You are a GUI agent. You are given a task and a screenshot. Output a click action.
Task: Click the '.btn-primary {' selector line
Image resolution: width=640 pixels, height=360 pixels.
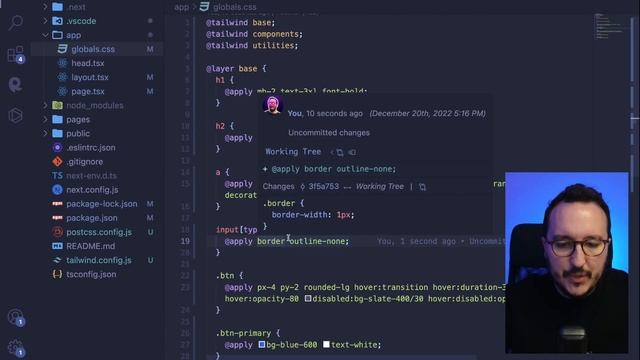[x=248, y=333]
